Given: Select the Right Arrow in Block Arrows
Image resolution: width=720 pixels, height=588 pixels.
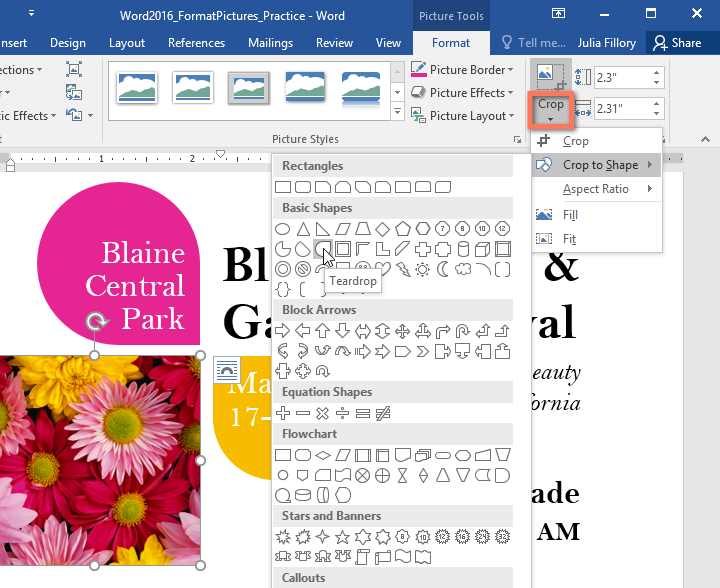Looking at the screenshot, I should (283, 331).
